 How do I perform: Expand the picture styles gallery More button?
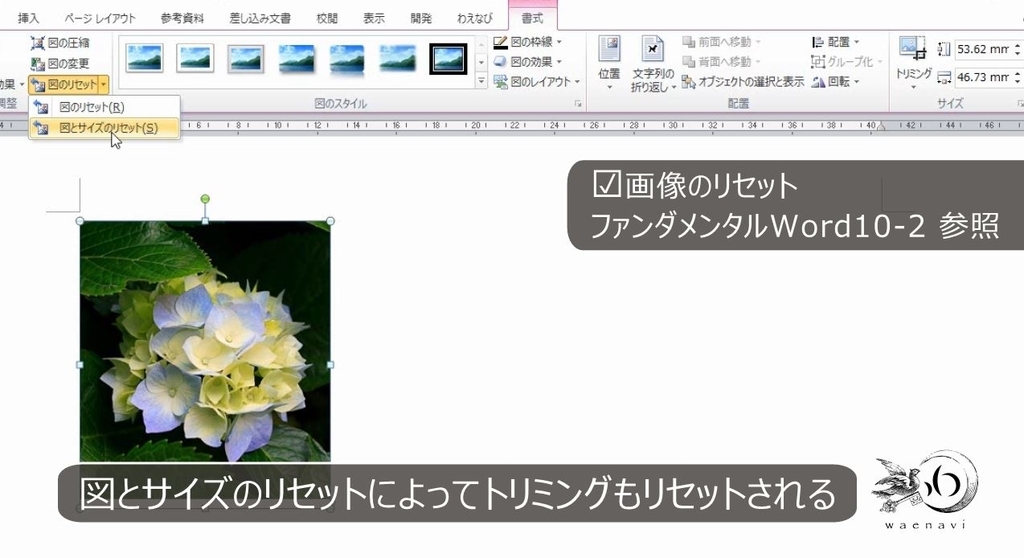coord(481,81)
